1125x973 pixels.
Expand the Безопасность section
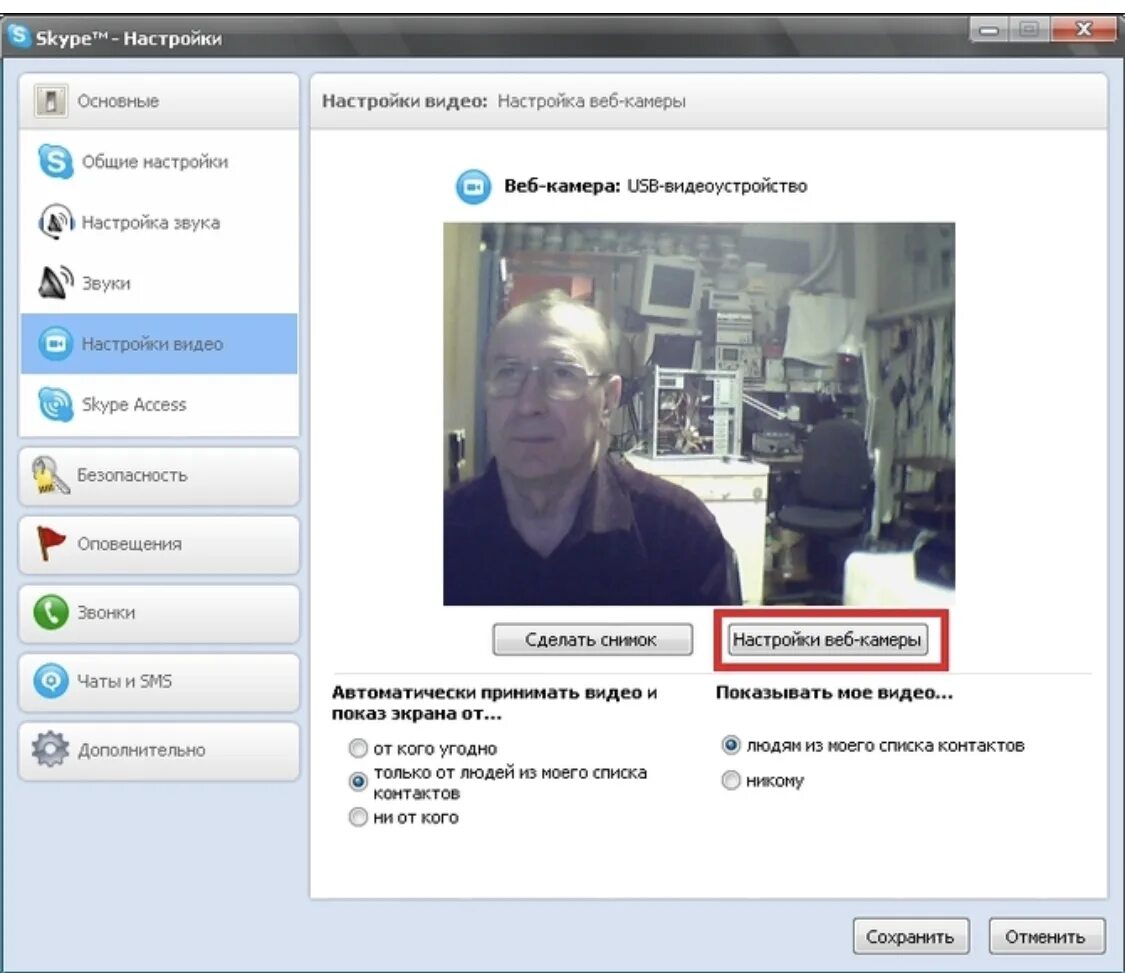pos(159,476)
